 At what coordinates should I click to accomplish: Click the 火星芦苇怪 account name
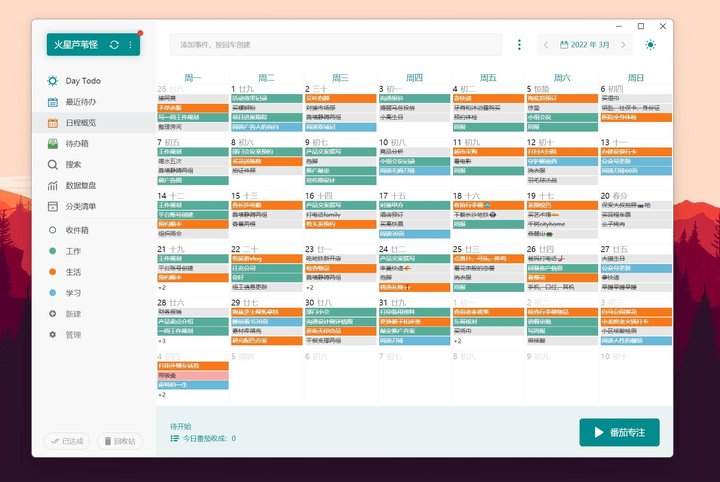click(76, 45)
